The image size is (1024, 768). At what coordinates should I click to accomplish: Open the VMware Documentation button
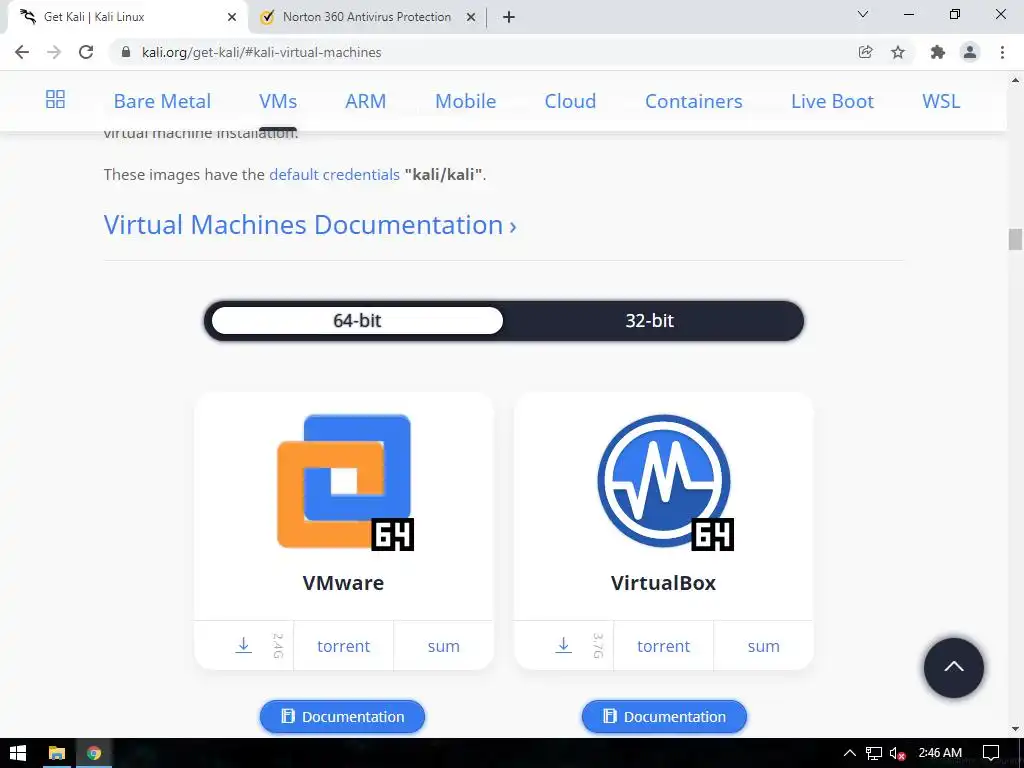coord(342,716)
